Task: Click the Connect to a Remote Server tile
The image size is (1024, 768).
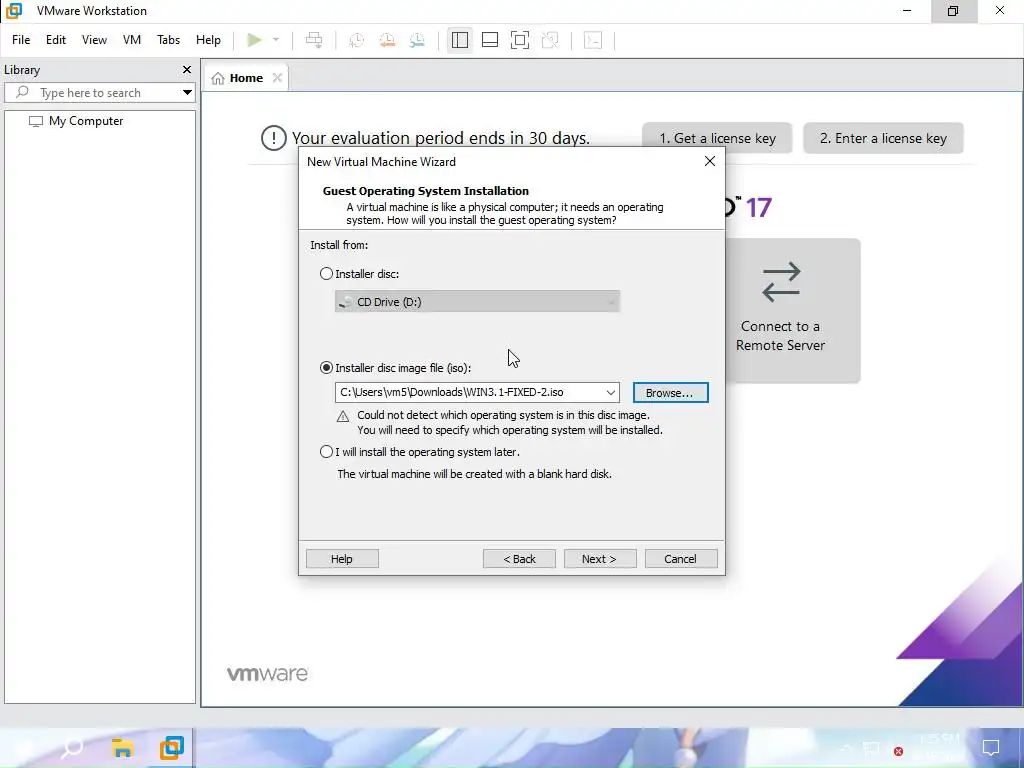Action: [x=793, y=310]
